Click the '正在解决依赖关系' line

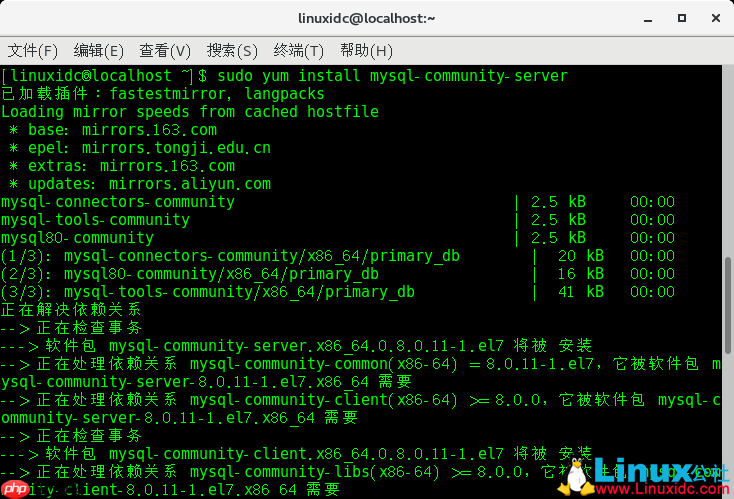tap(71, 310)
